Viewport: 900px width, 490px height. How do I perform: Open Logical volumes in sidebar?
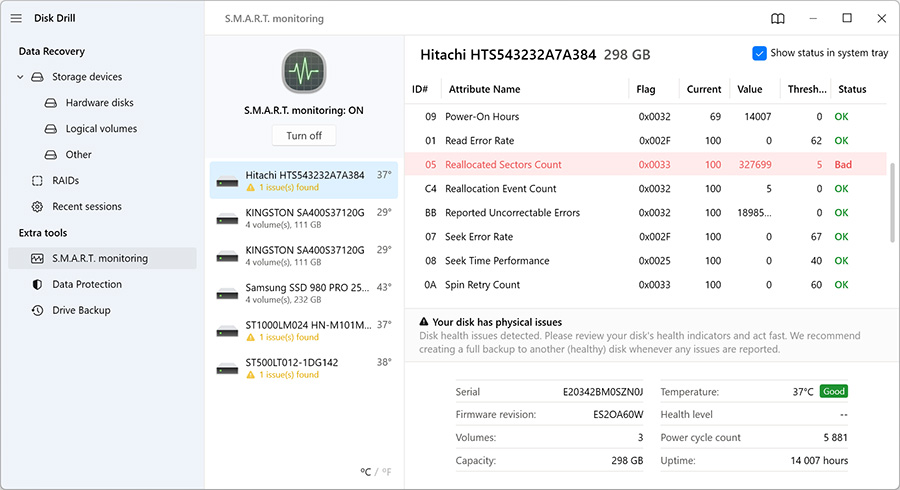point(101,129)
